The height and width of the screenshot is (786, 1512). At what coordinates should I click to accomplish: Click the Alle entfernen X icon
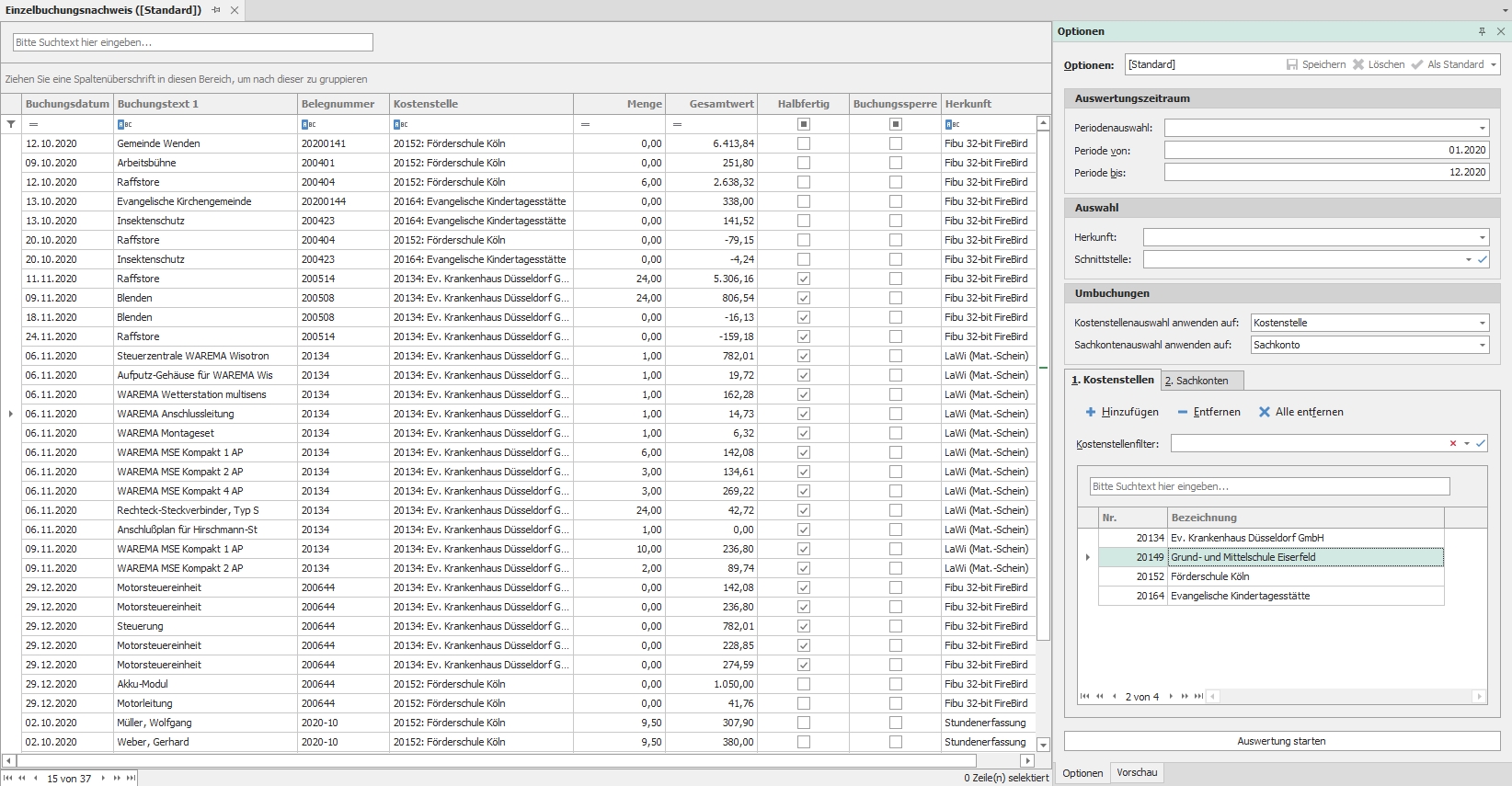pyautogui.click(x=1265, y=412)
